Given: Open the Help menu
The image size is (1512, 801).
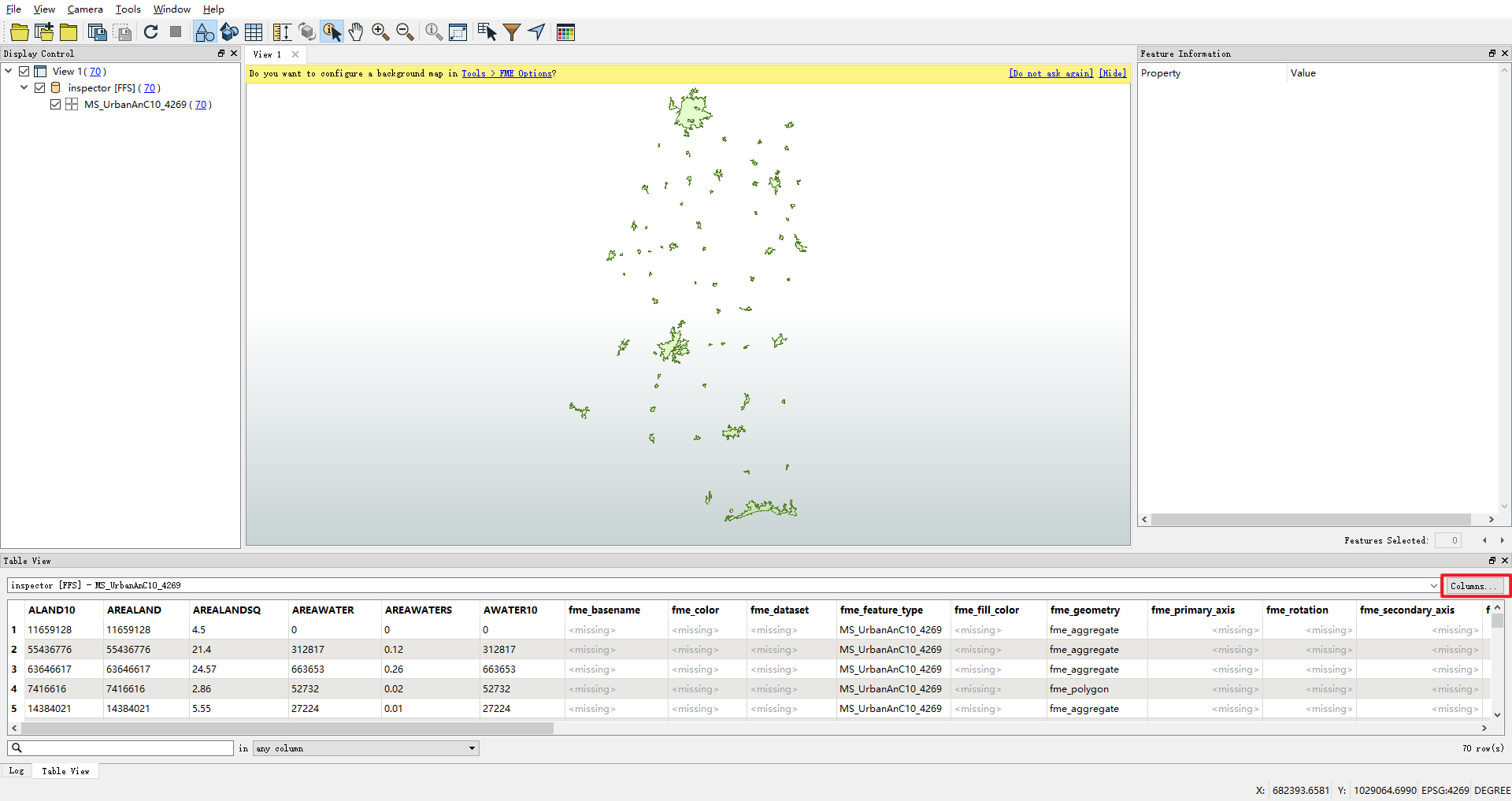Looking at the screenshot, I should click(x=213, y=9).
